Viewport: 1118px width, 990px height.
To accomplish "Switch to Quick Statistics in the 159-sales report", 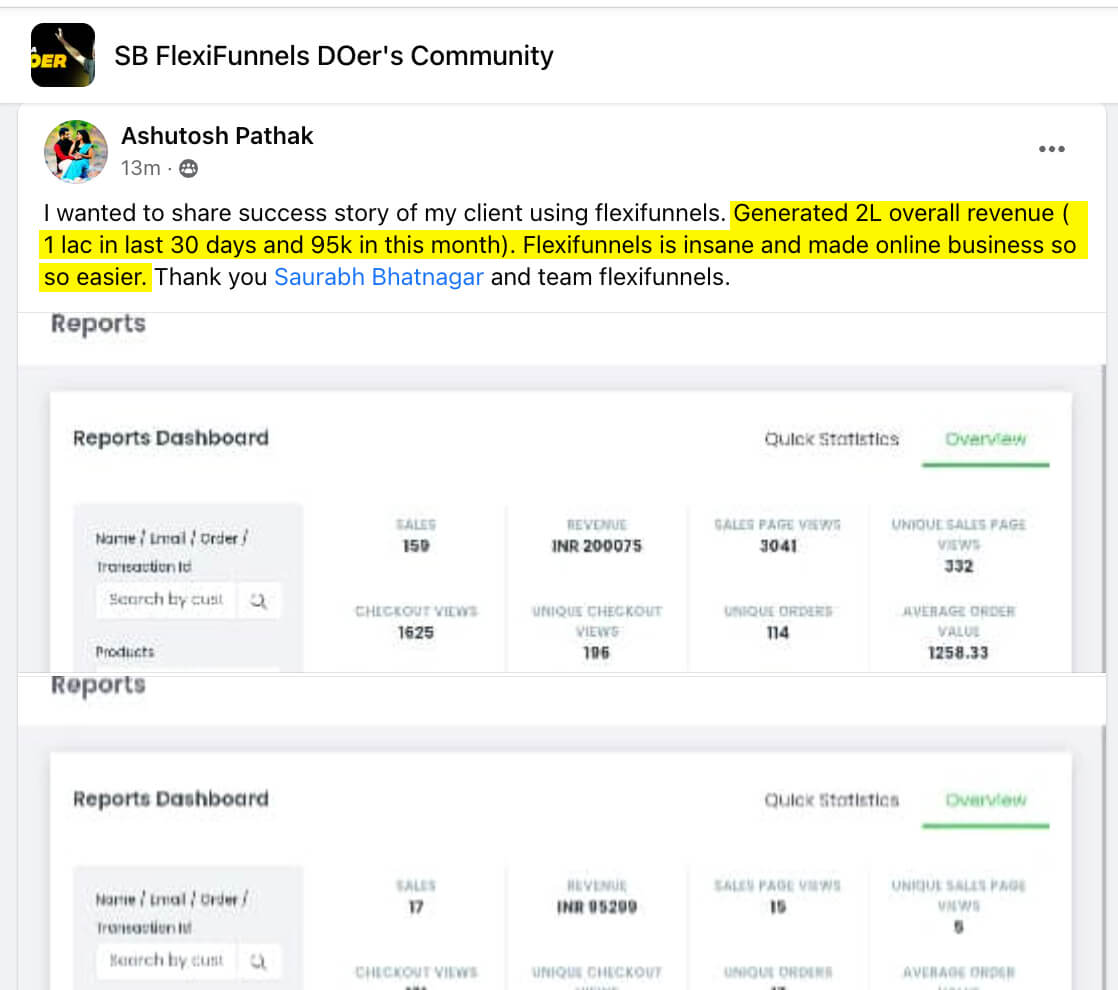I will pyautogui.click(x=831, y=439).
